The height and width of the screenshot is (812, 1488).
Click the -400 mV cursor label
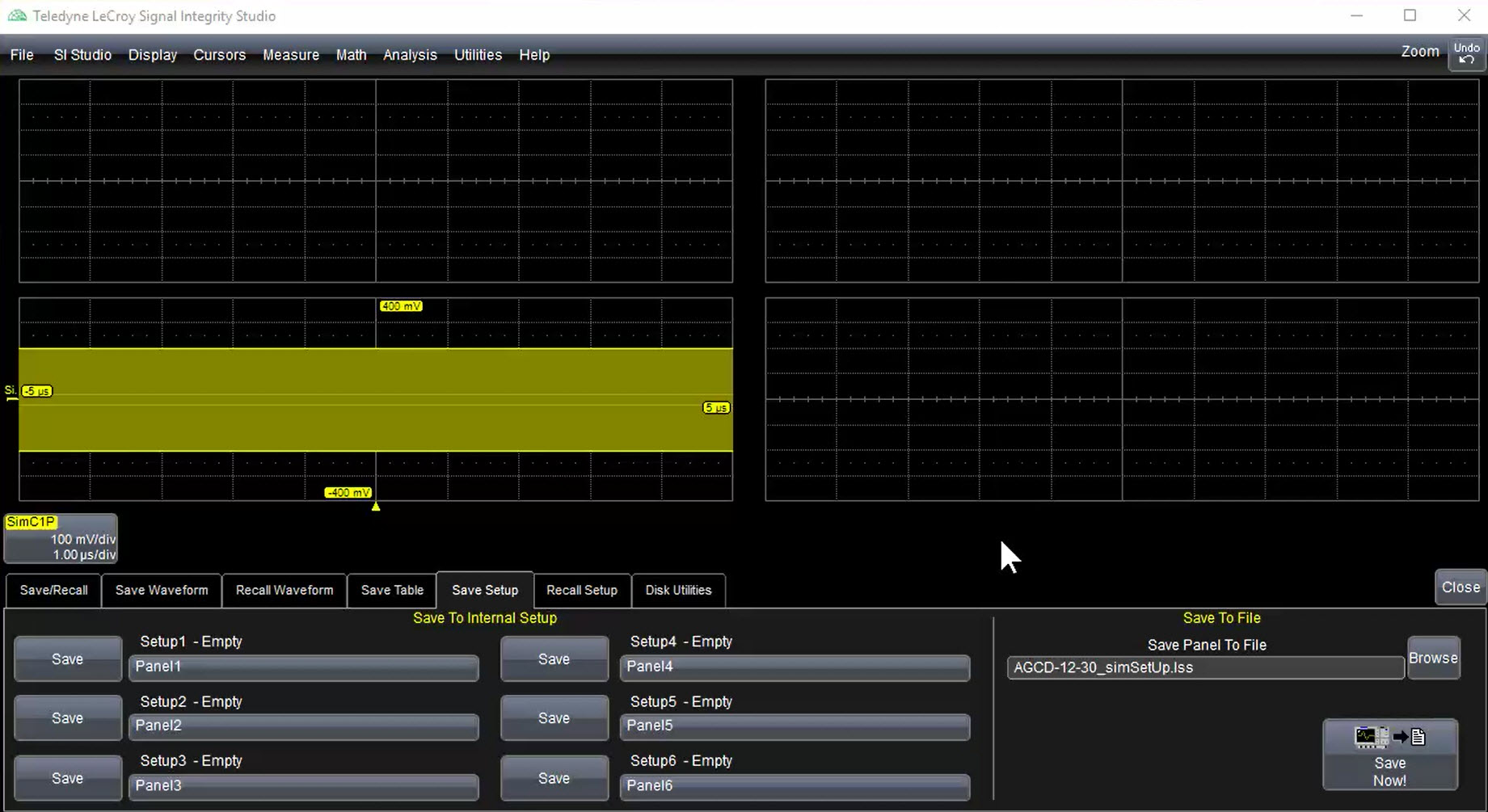(x=348, y=493)
